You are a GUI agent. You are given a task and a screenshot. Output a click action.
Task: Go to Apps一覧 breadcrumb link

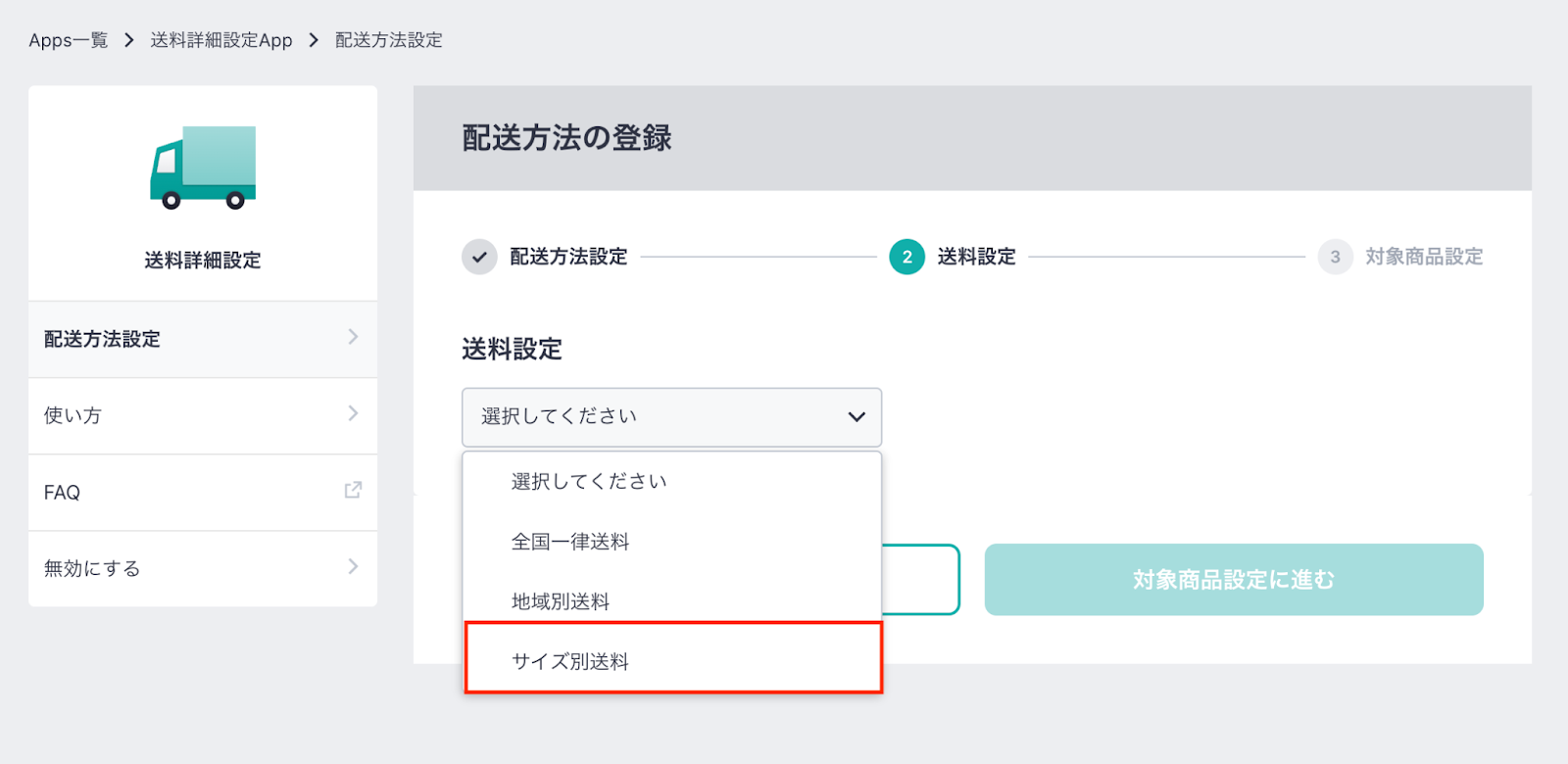(69, 40)
